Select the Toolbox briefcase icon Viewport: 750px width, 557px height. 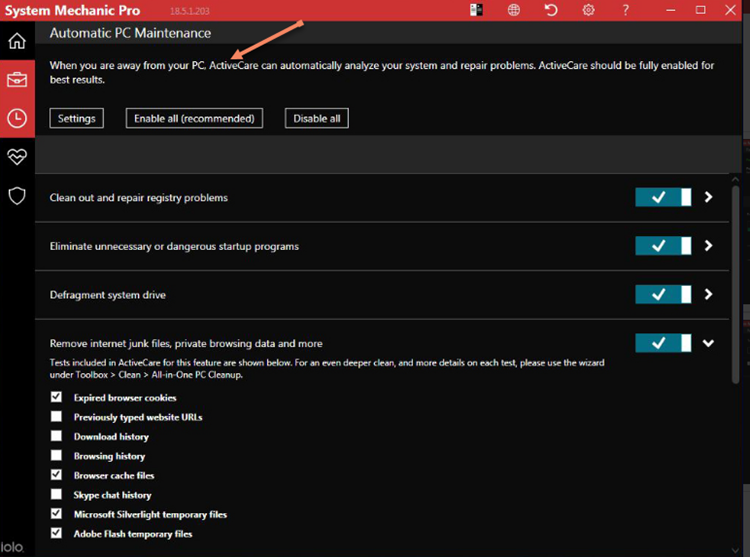(x=17, y=79)
